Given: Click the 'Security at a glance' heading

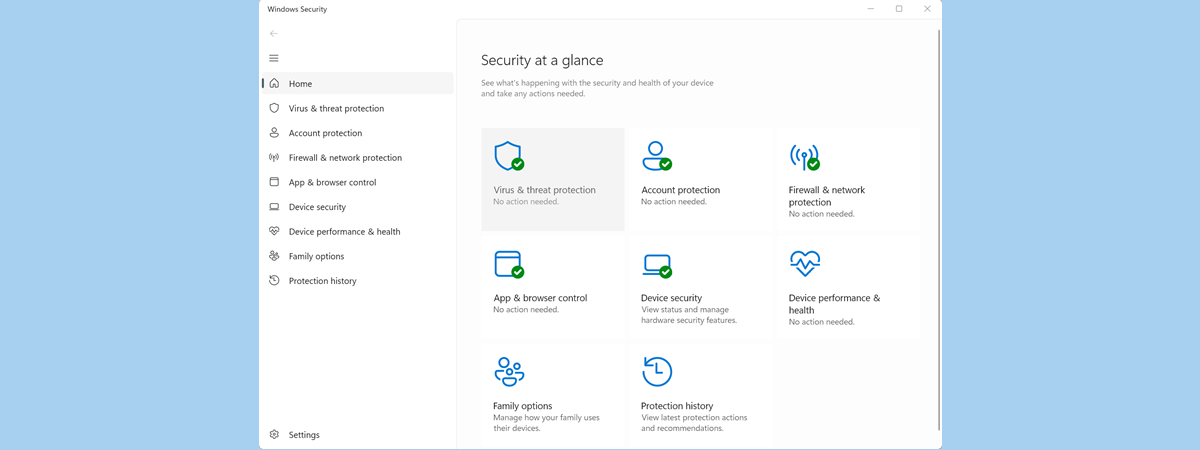Looking at the screenshot, I should [x=542, y=60].
